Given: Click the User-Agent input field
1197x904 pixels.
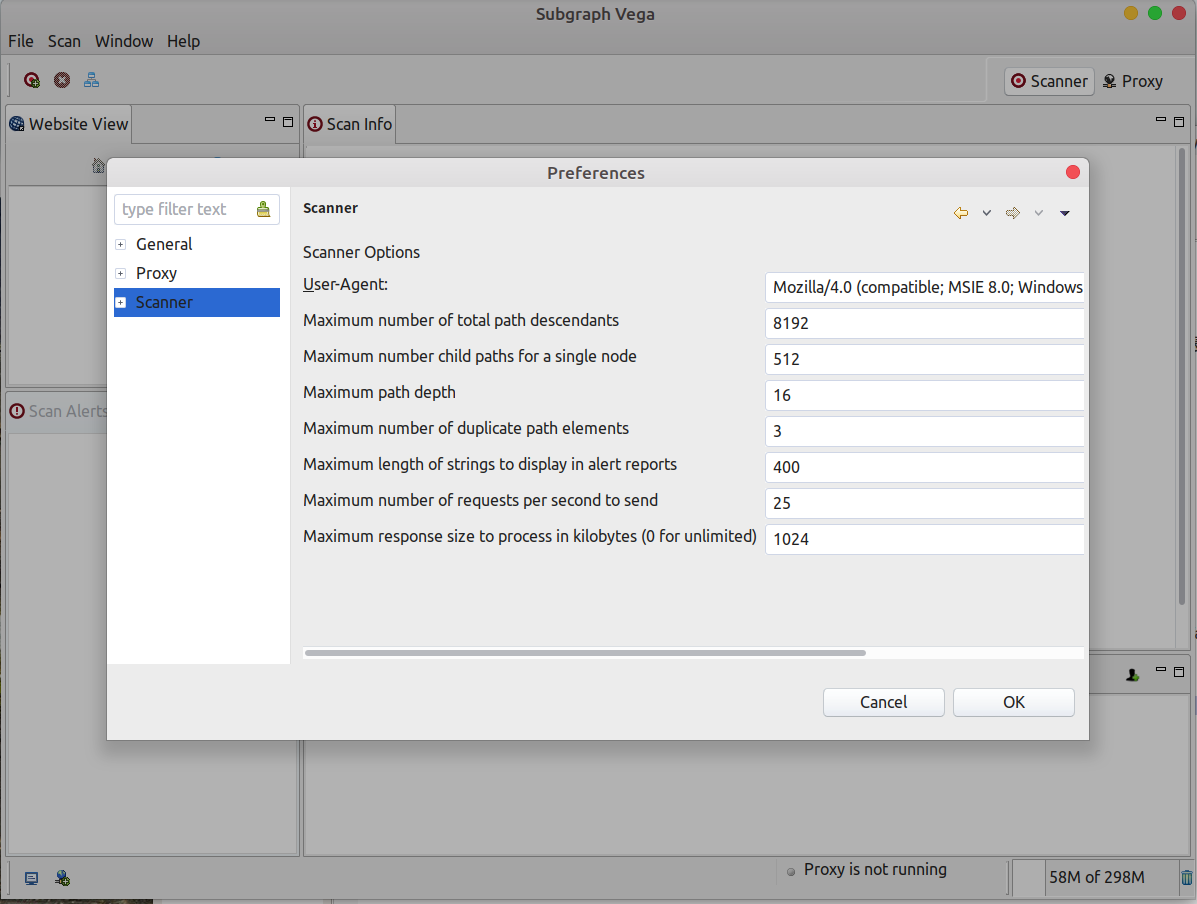Looking at the screenshot, I should [x=924, y=287].
